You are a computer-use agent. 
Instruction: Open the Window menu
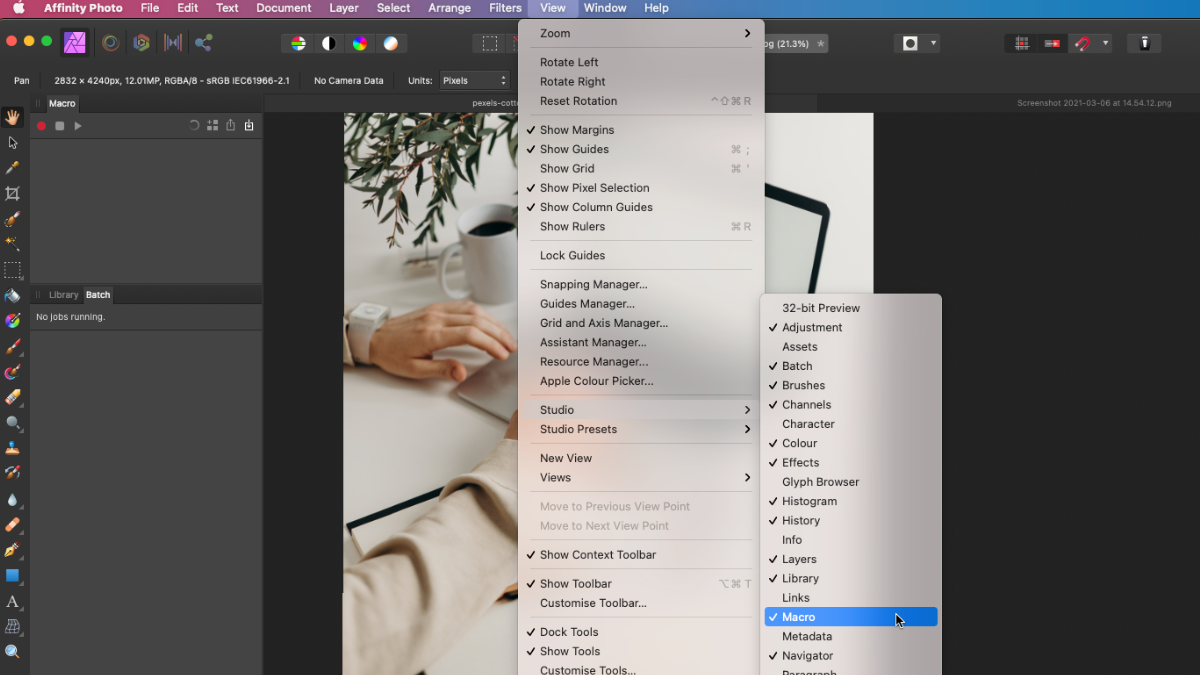click(604, 8)
